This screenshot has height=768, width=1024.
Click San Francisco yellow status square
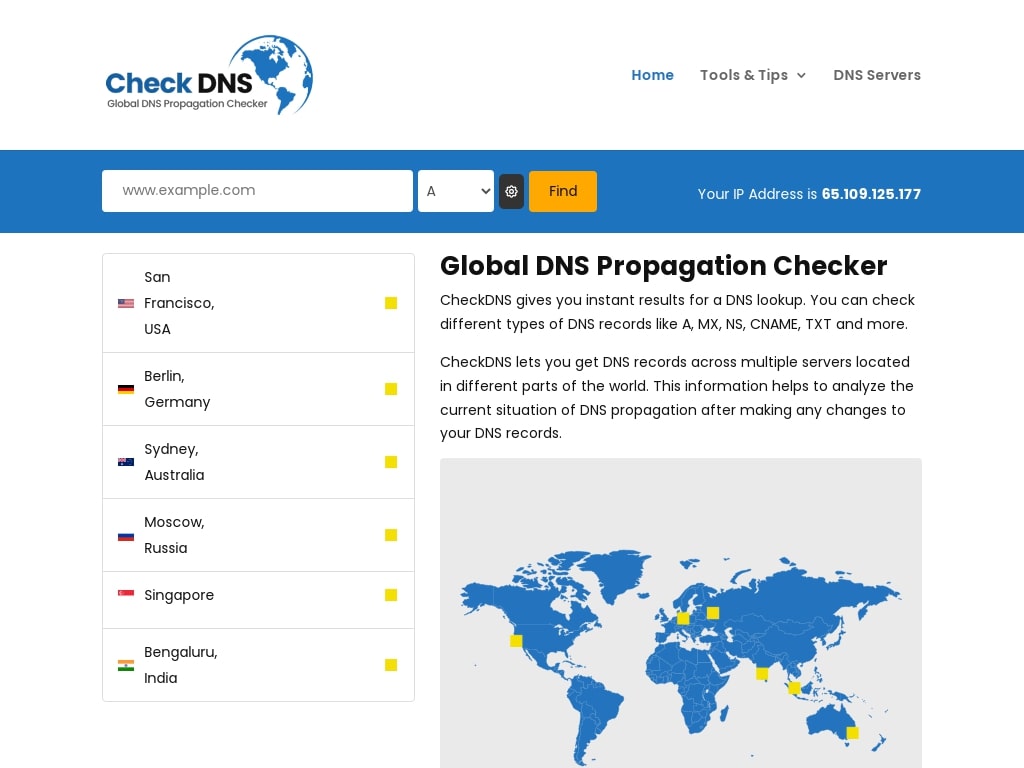point(391,303)
